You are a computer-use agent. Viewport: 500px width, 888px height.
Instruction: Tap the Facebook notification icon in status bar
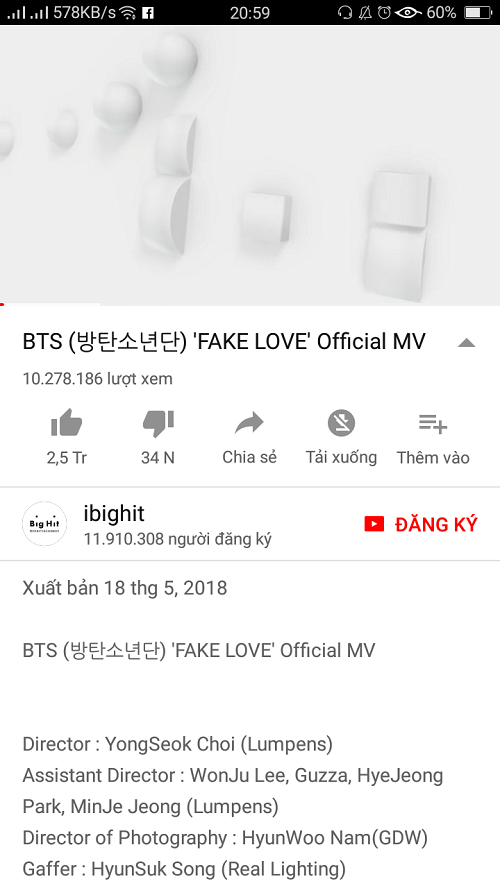click(x=148, y=12)
